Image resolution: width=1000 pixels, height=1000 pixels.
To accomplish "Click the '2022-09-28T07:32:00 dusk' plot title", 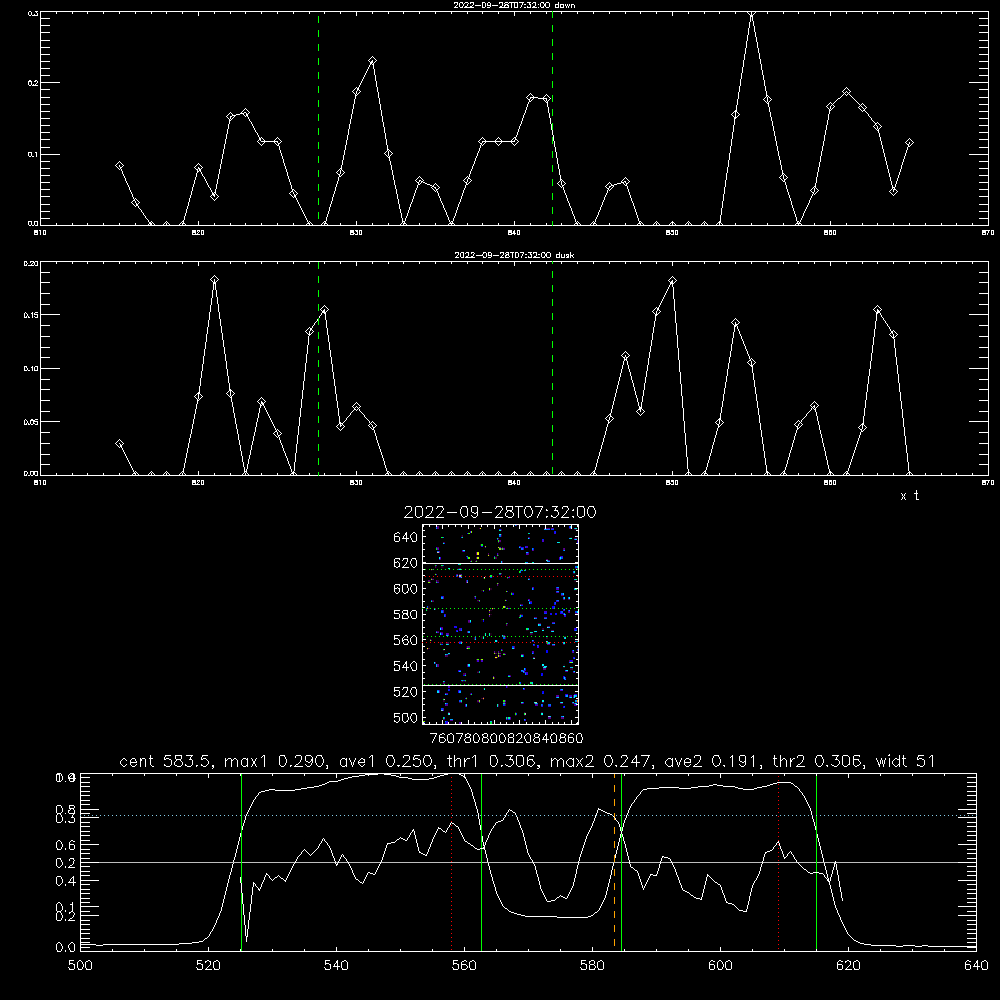I will point(514,254).
